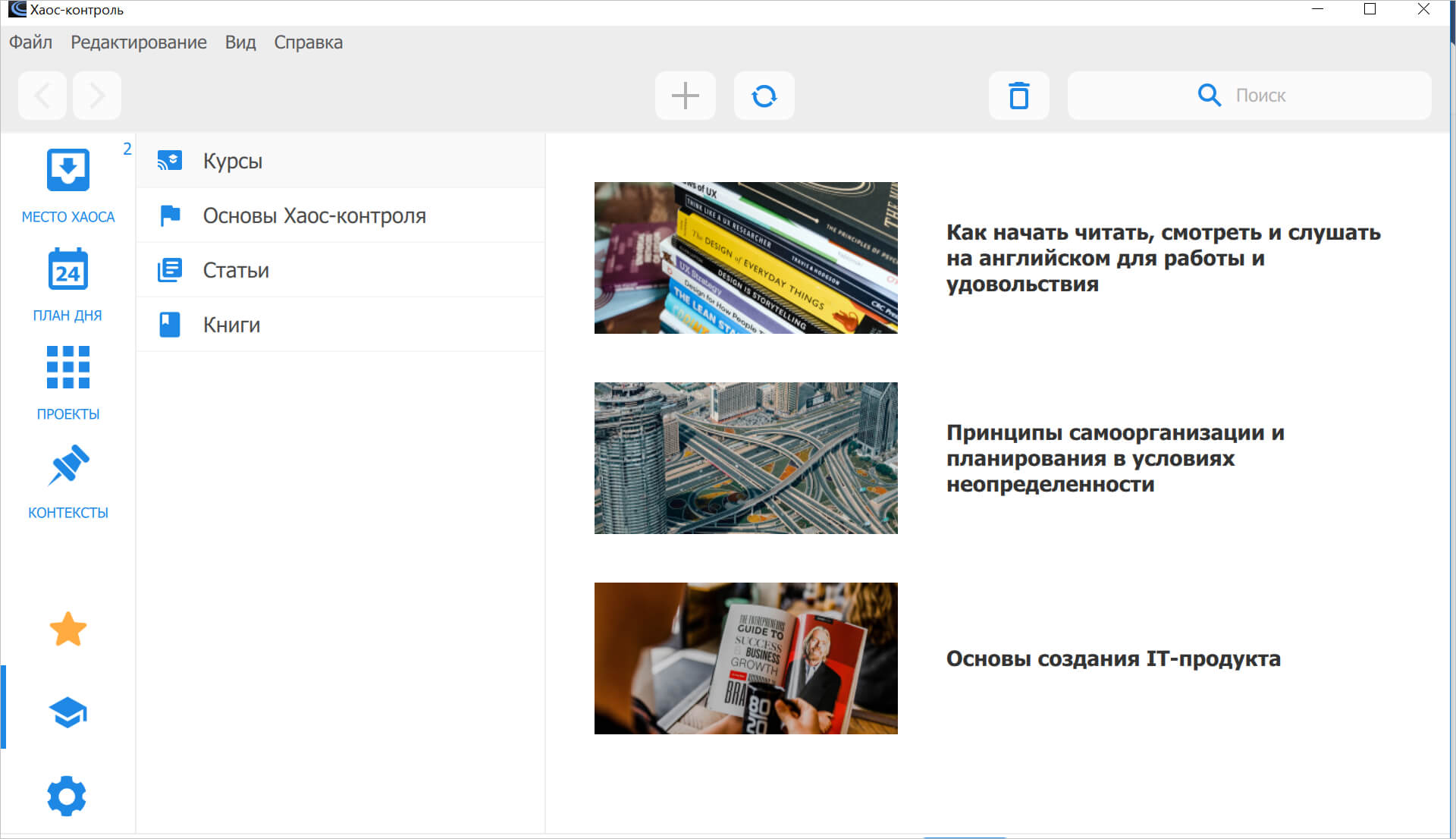Screen dimensions: 1456x839
Task: Click the flag icon beside Основы Хаос-контроля
Action: (170, 215)
